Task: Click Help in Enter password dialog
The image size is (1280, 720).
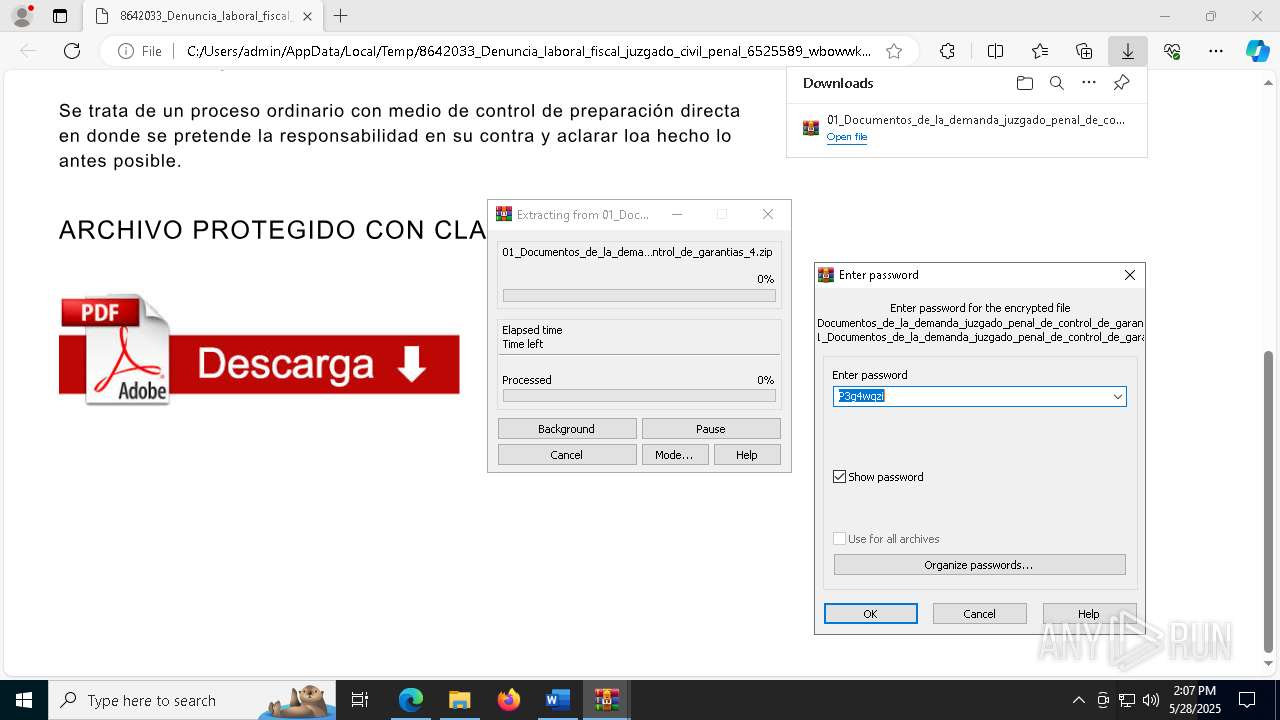Action: coord(1089,614)
